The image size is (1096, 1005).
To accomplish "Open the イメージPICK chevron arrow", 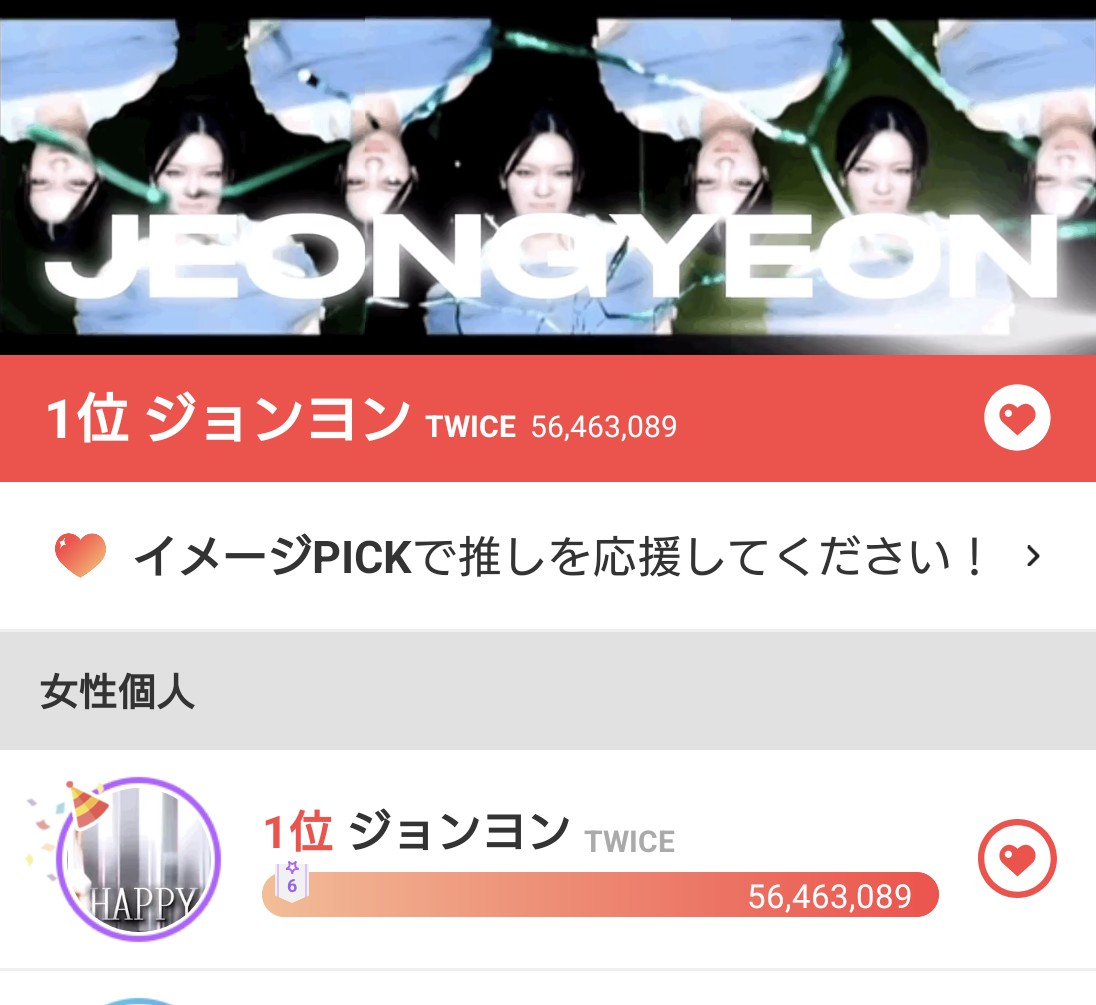I will point(1033,556).
